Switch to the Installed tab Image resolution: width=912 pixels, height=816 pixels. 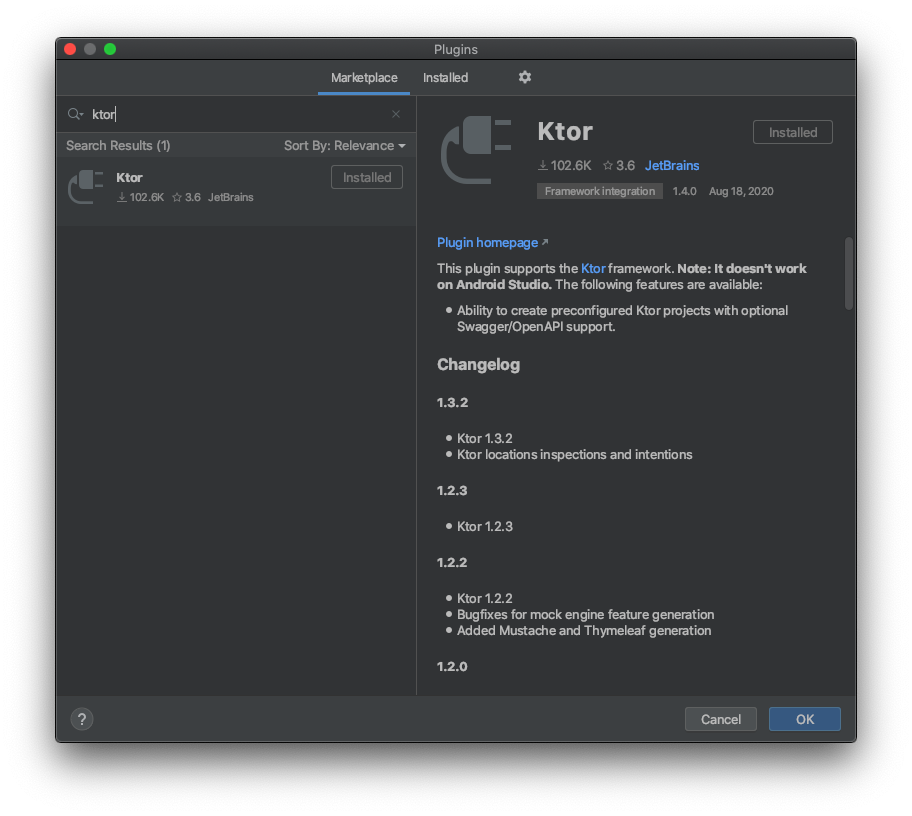point(446,77)
